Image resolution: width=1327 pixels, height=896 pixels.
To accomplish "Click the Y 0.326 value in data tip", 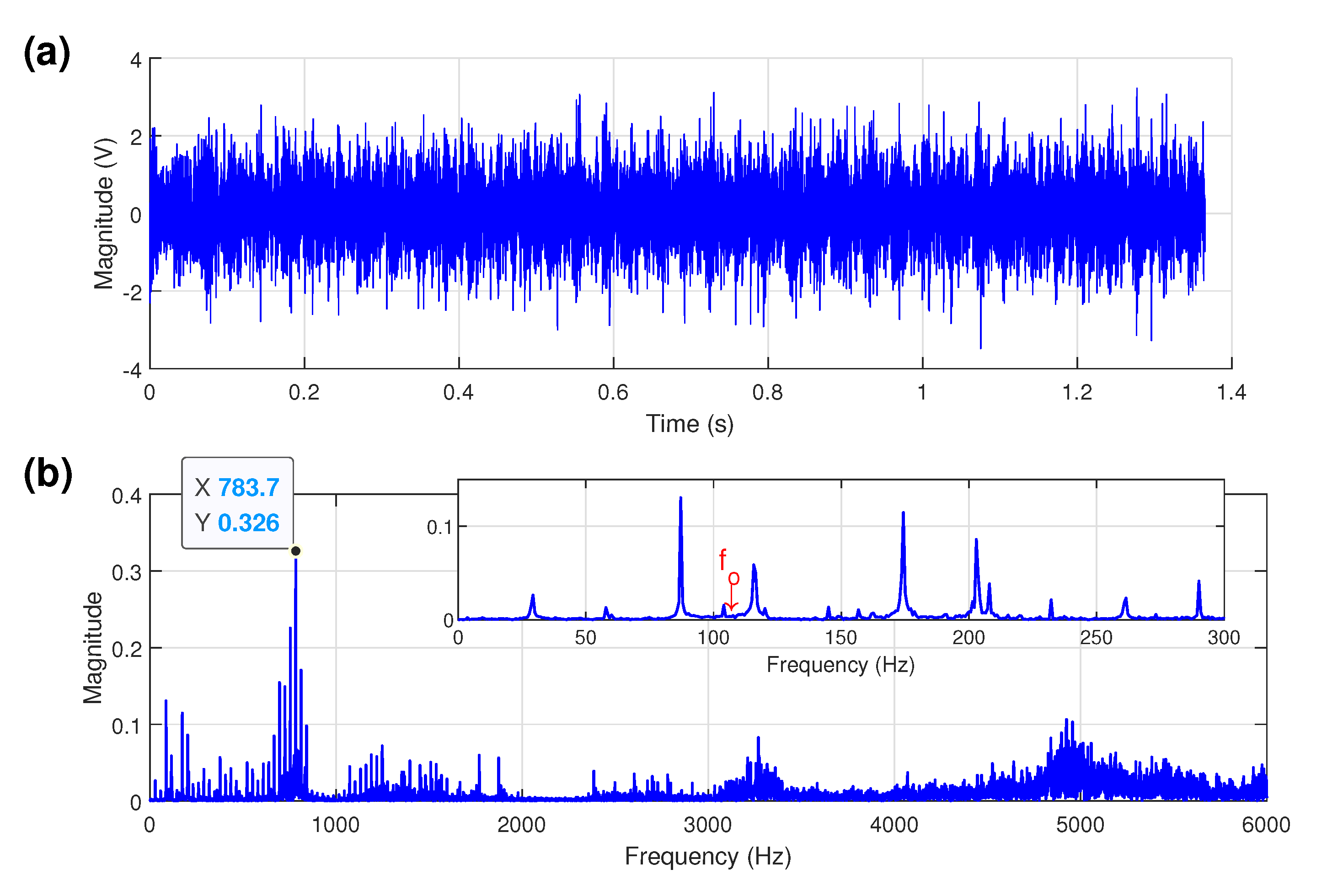I will coord(248,523).
